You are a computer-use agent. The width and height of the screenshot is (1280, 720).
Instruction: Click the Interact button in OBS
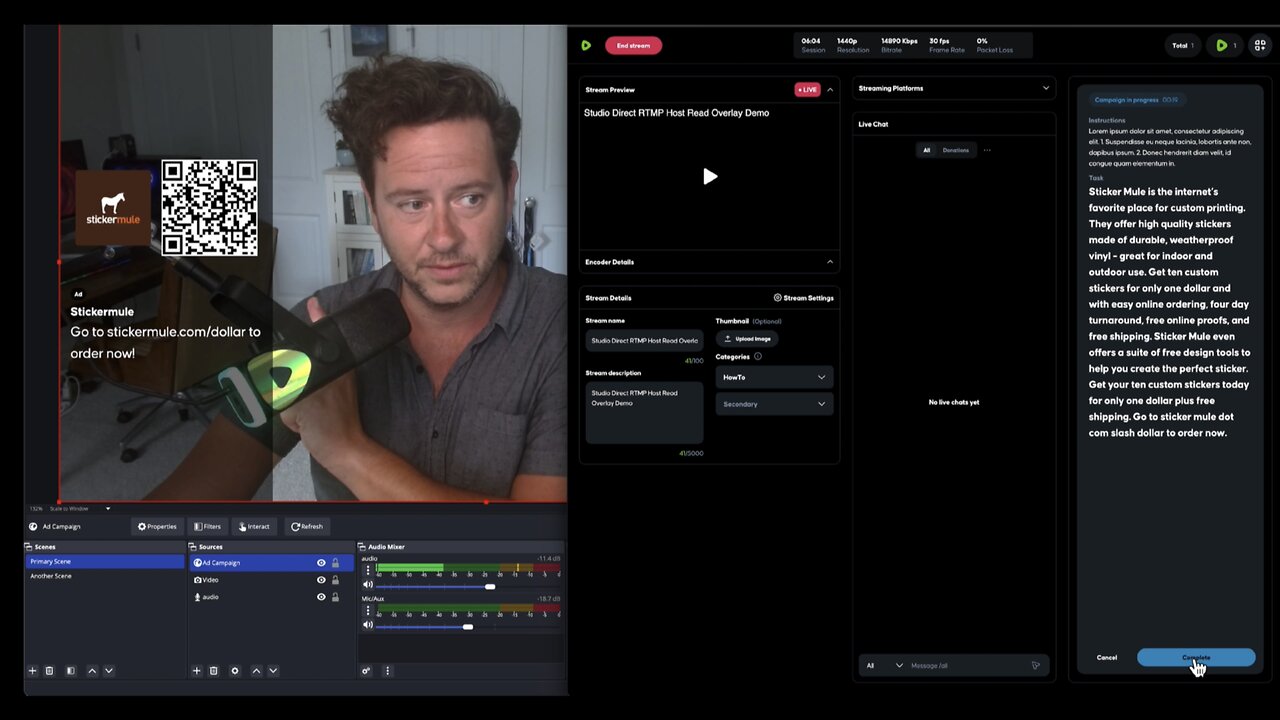click(x=254, y=526)
